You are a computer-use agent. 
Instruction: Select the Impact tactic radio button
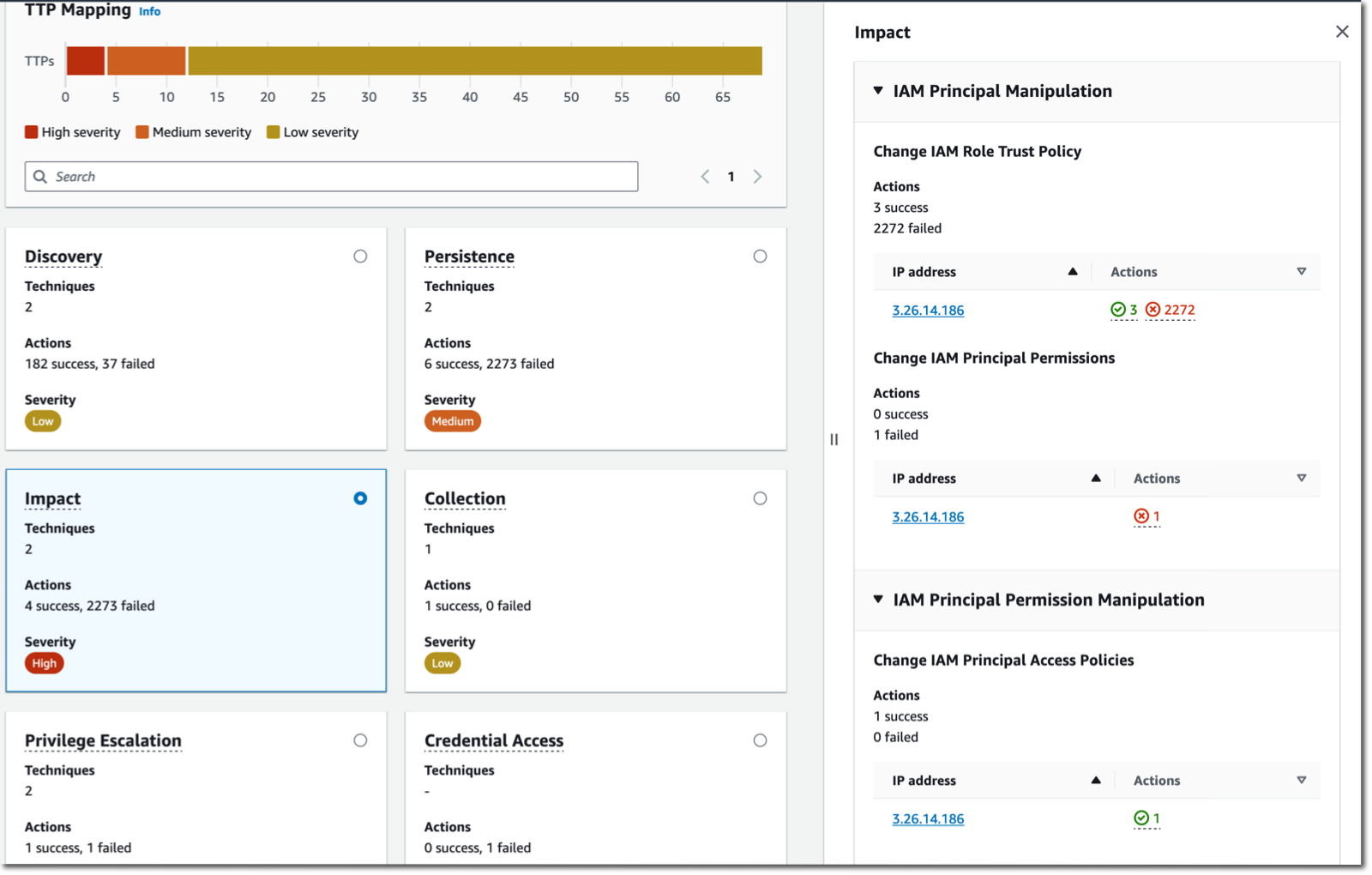click(360, 498)
